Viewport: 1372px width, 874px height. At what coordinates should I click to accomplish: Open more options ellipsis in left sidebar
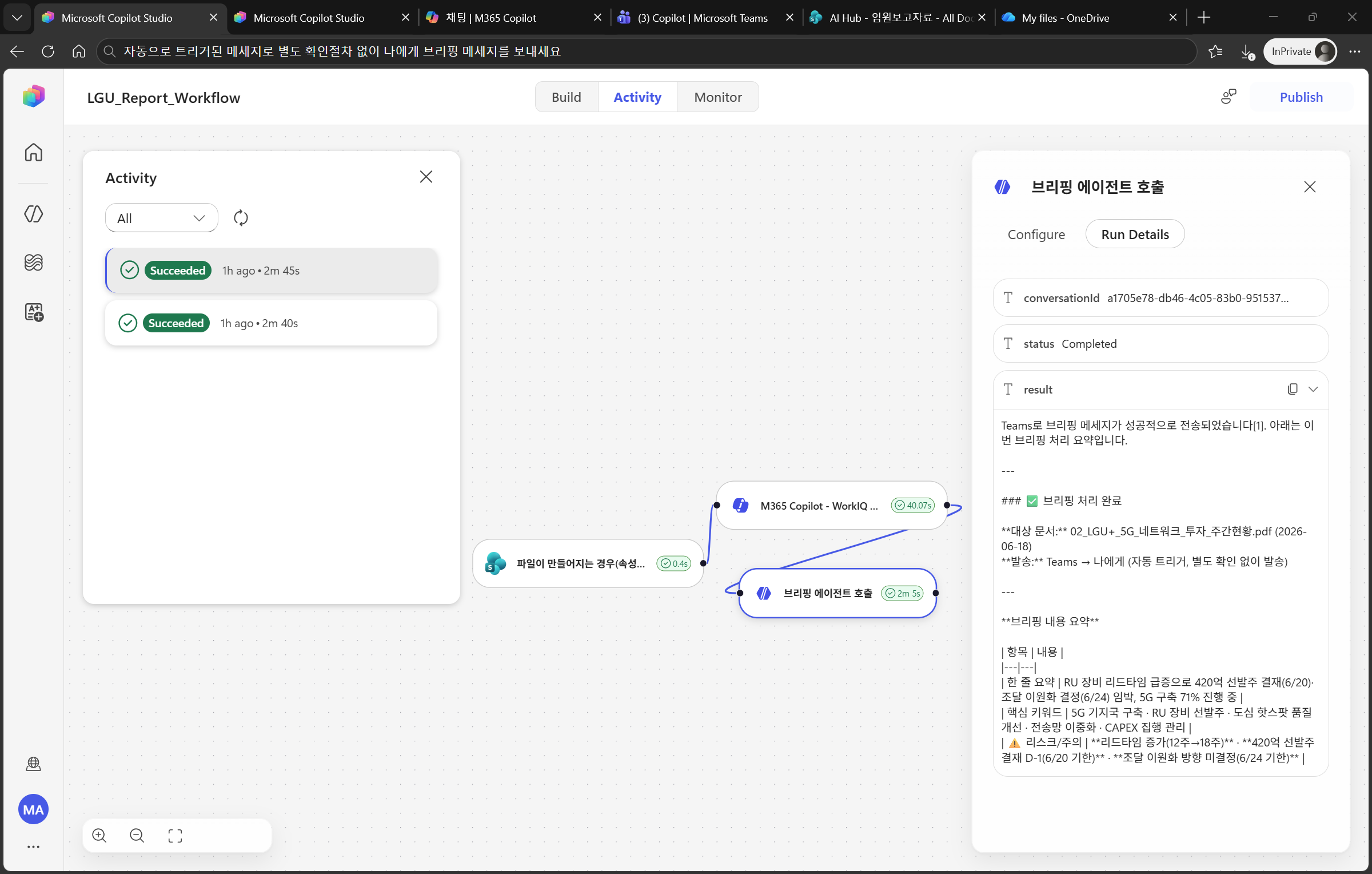click(34, 847)
